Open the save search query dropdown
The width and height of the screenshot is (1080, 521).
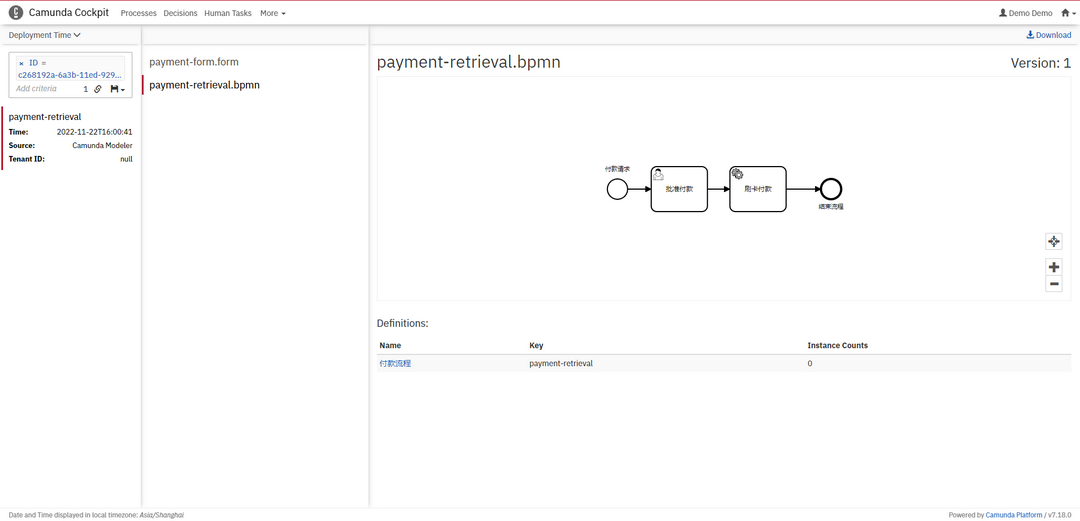pyautogui.click(x=117, y=89)
